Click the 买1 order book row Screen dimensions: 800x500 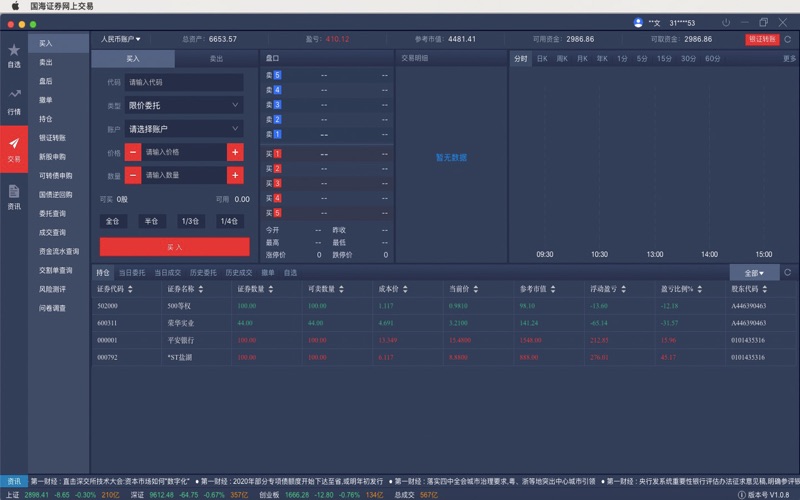(327, 154)
